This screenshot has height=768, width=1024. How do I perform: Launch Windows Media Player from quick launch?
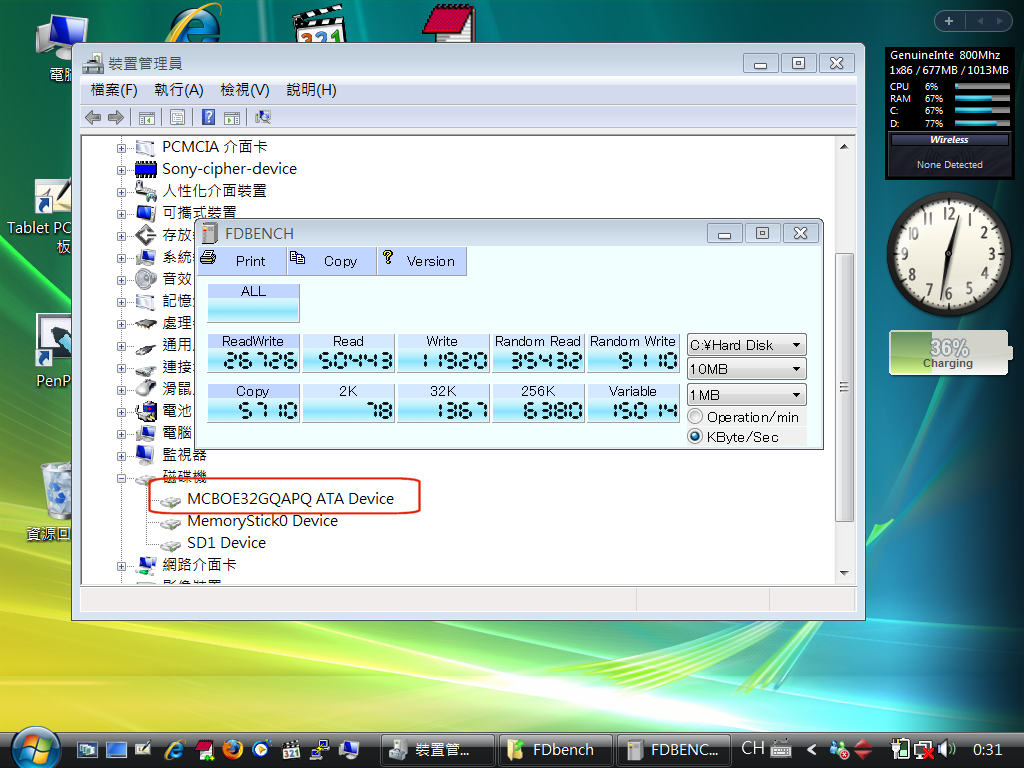(261, 749)
